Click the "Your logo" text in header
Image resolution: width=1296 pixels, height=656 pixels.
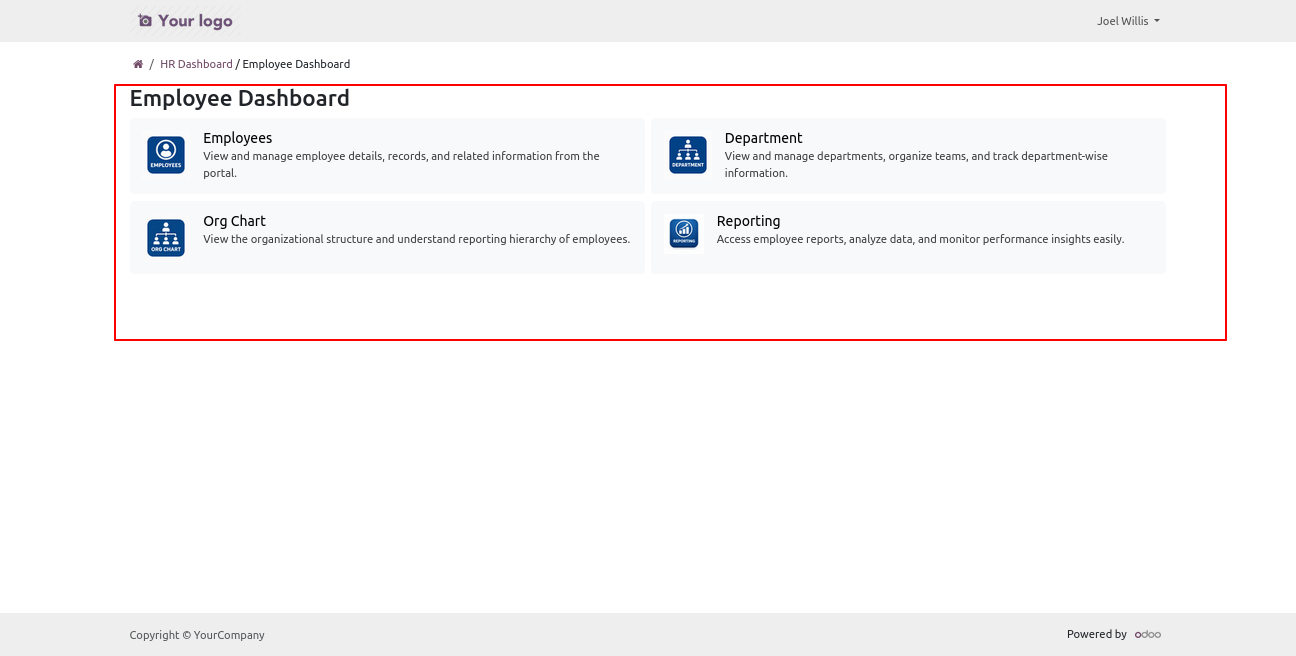[195, 21]
